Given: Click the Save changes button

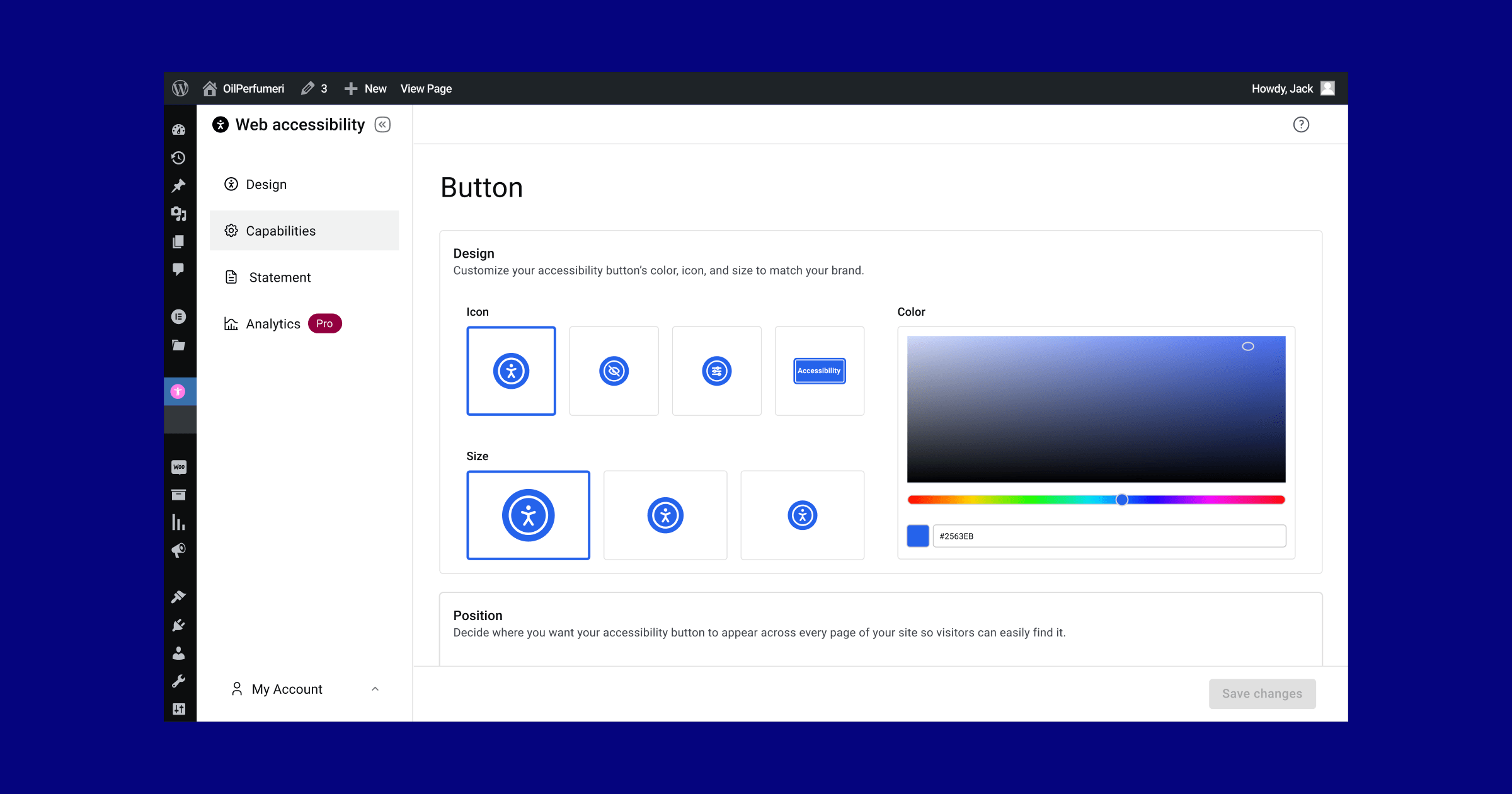Looking at the screenshot, I should pyautogui.click(x=1262, y=693).
